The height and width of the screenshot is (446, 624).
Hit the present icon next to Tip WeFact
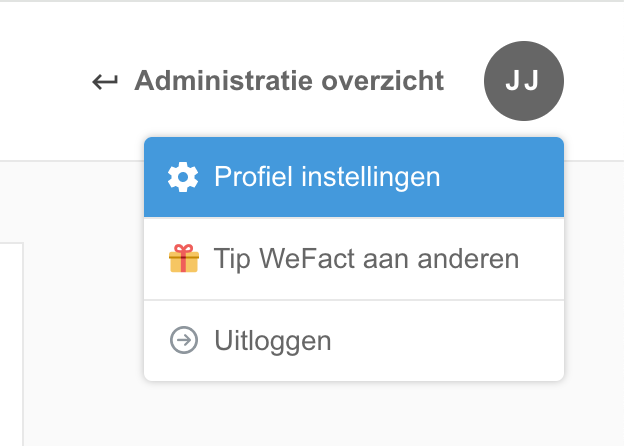(183, 259)
